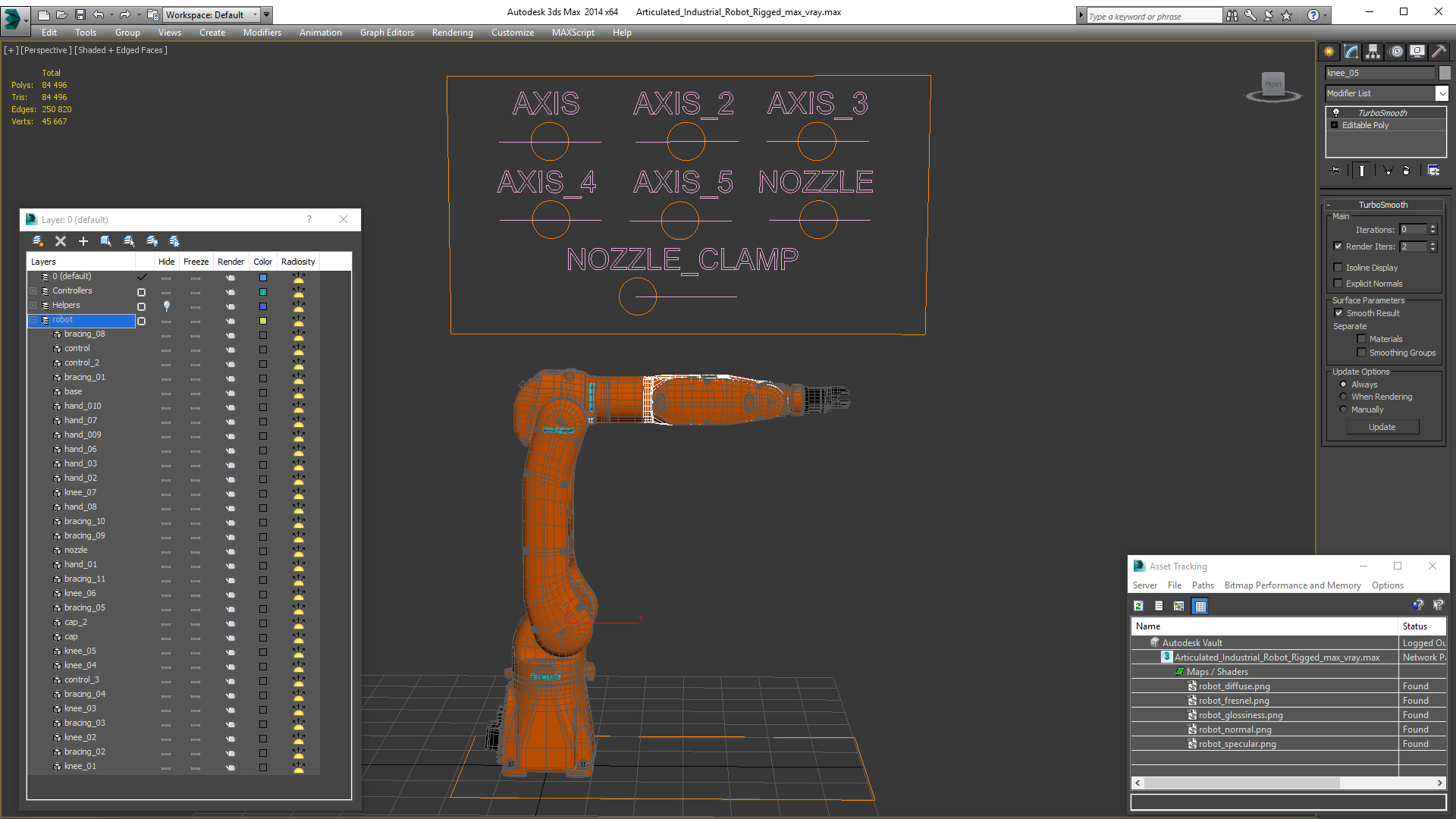Click the Color column header in Layer dialog
Viewport: 1456px width, 819px height.
pos(263,262)
